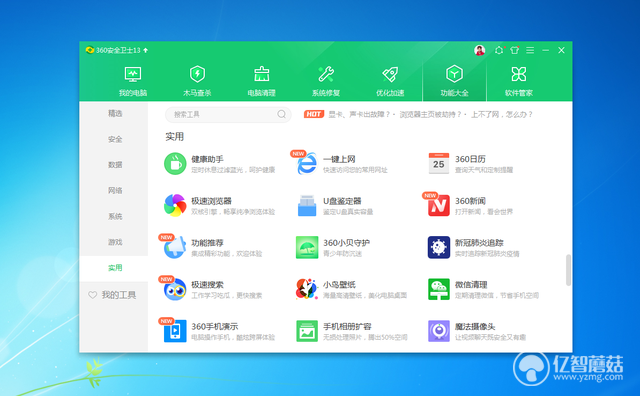
Task: Launch 健康助手 green cup icon
Action: coord(175,164)
